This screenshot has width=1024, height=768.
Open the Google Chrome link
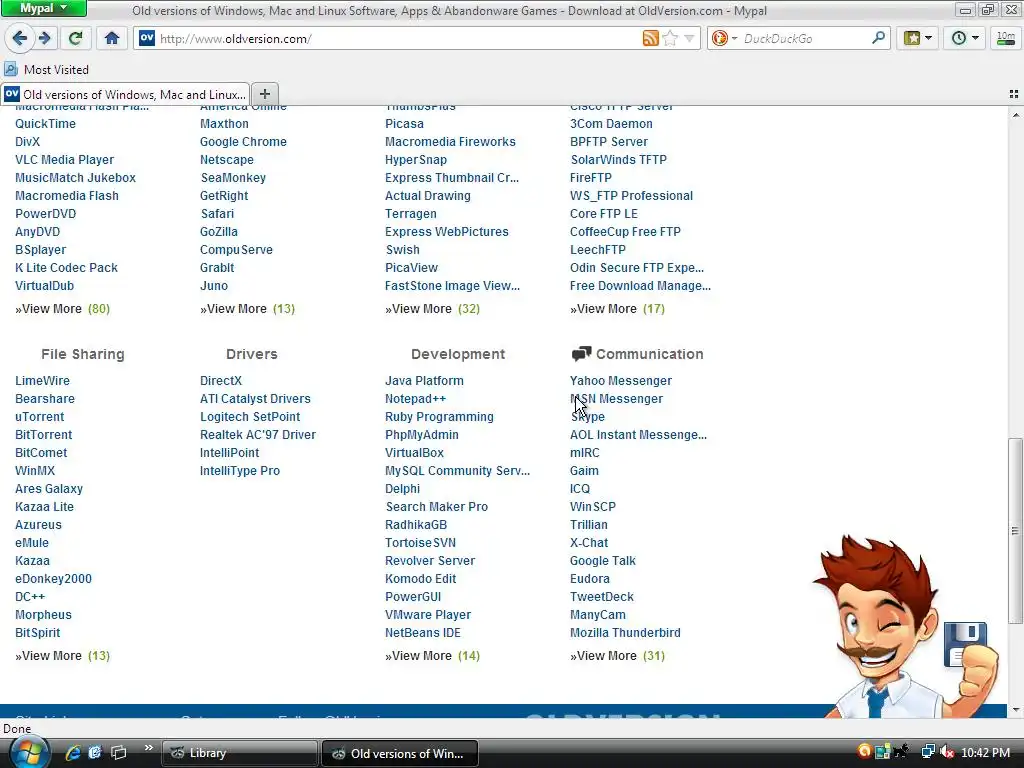click(243, 142)
